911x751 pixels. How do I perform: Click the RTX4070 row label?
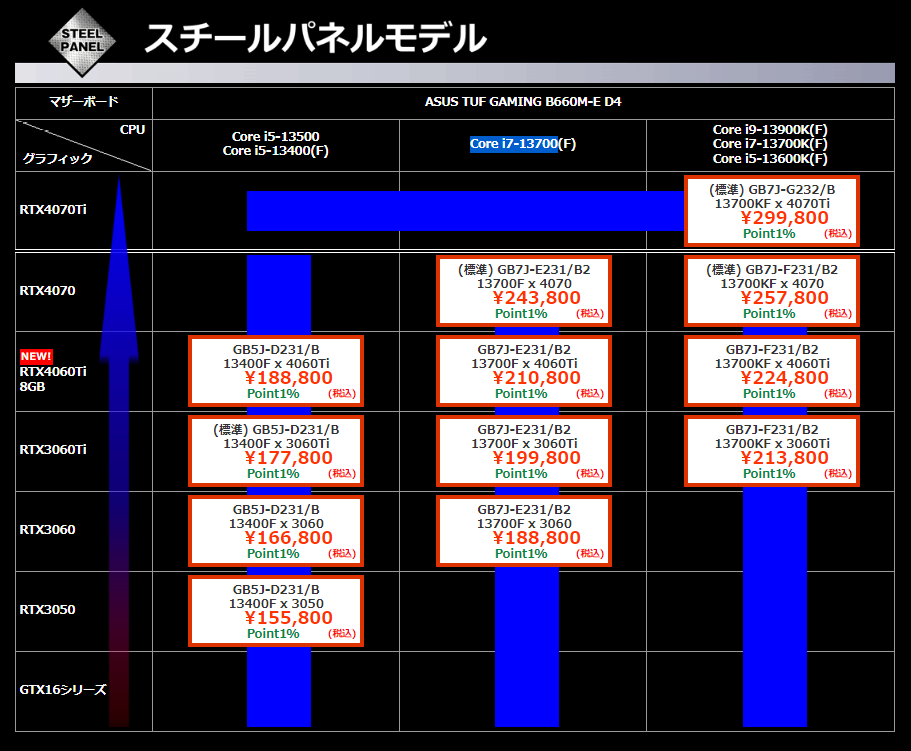click(x=47, y=290)
